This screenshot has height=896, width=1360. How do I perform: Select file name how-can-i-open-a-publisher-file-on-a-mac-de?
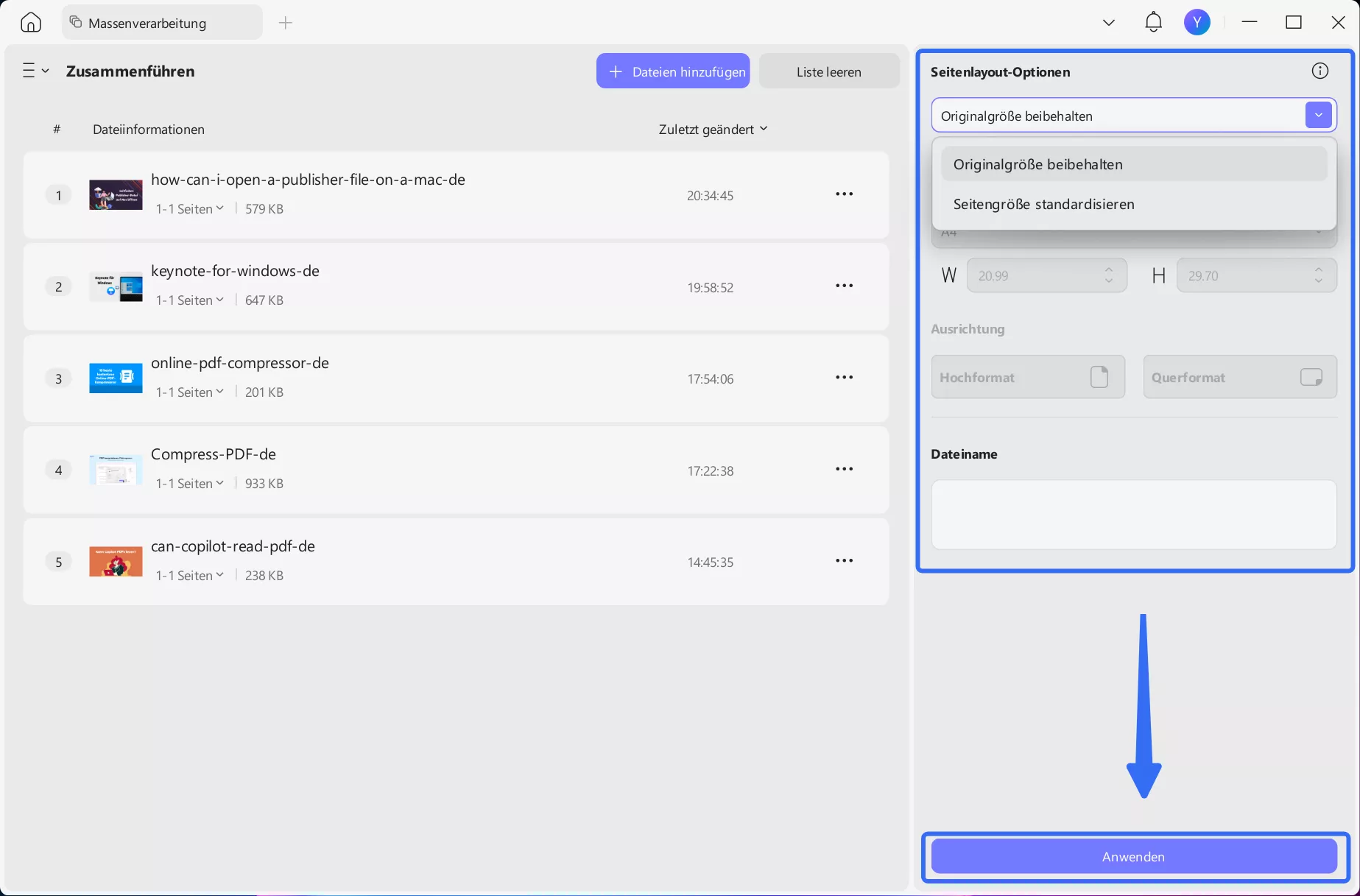point(308,180)
